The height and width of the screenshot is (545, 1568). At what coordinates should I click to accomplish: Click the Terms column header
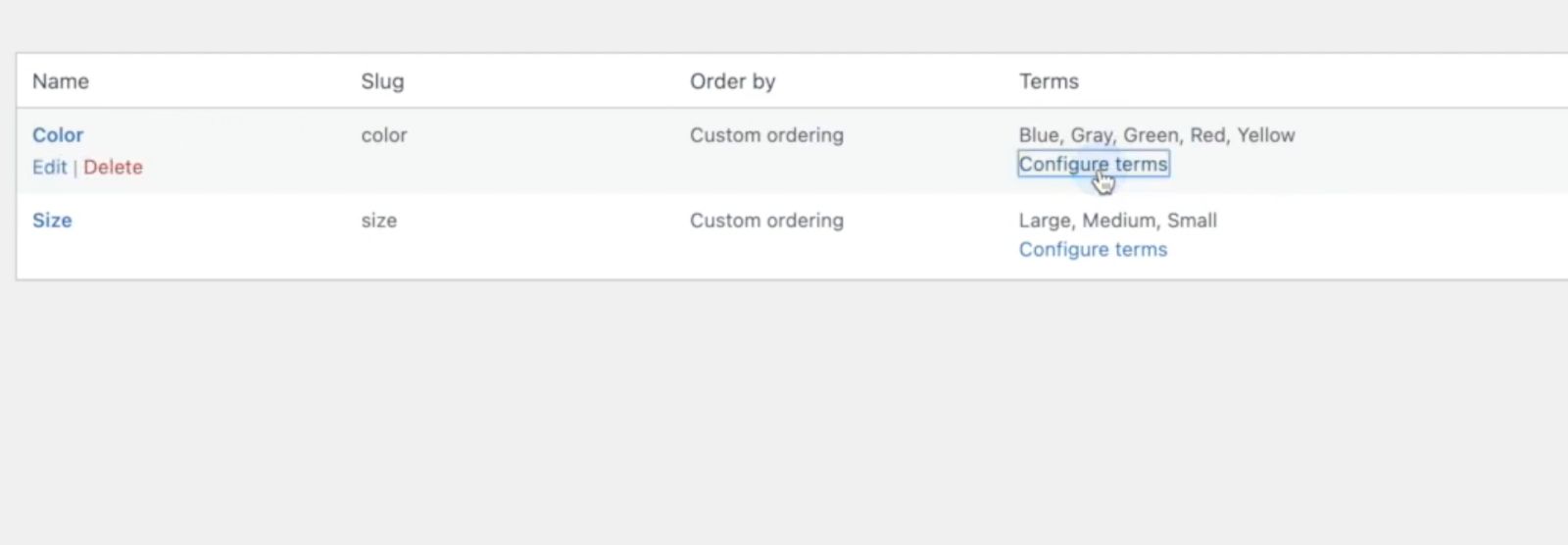click(x=1049, y=81)
